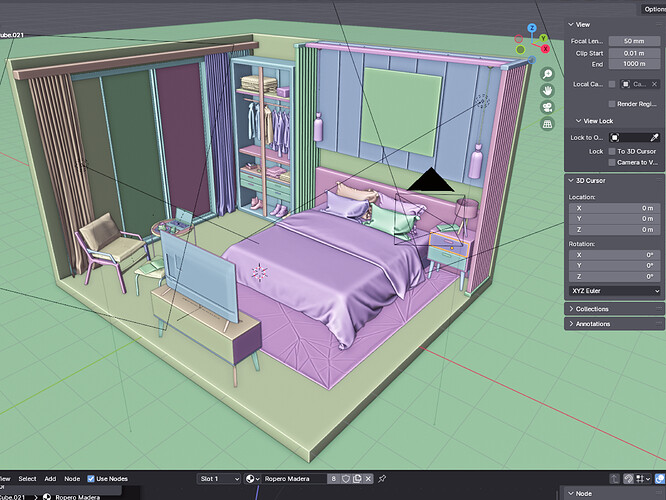The width and height of the screenshot is (666, 500).
Task: Click the 3D cursor on the bed
Action: coord(259,272)
